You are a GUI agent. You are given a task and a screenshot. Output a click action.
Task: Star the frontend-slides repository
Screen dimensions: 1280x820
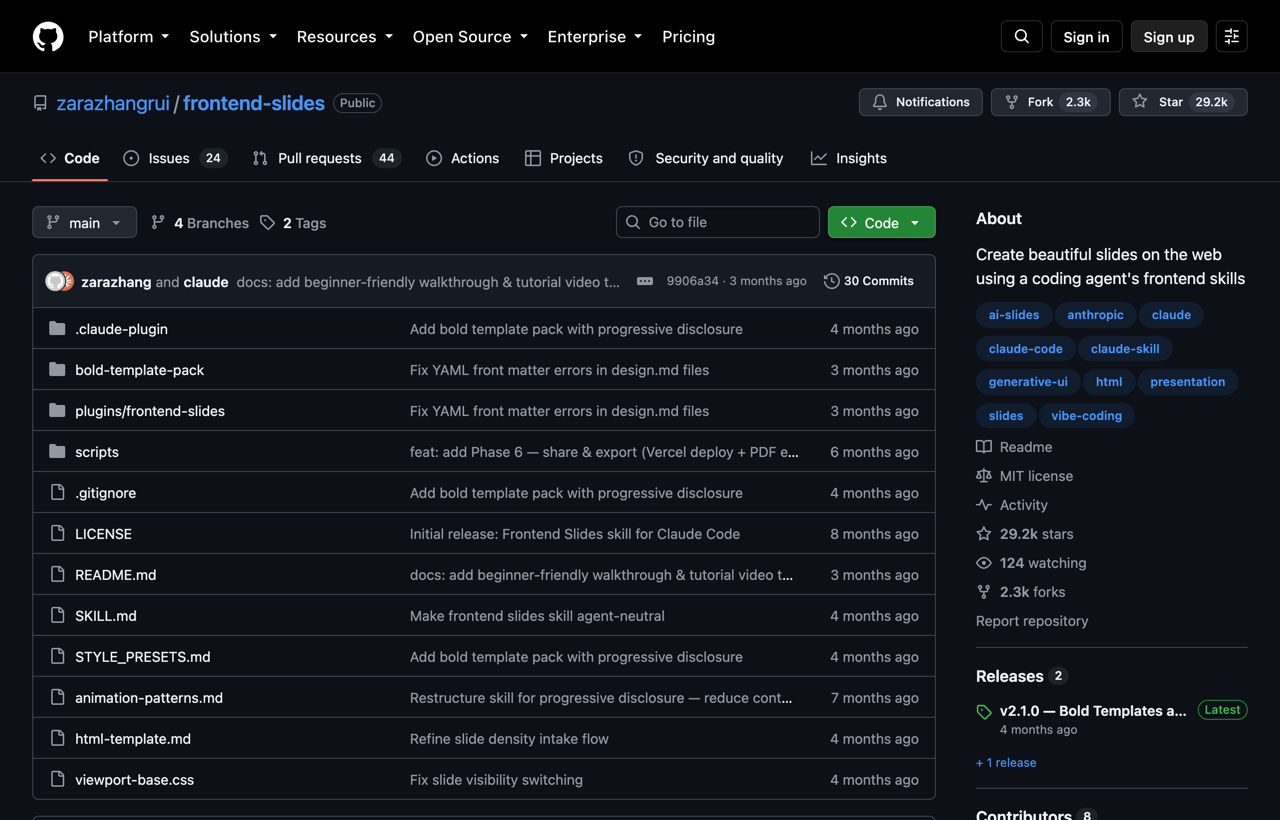[1183, 102]
